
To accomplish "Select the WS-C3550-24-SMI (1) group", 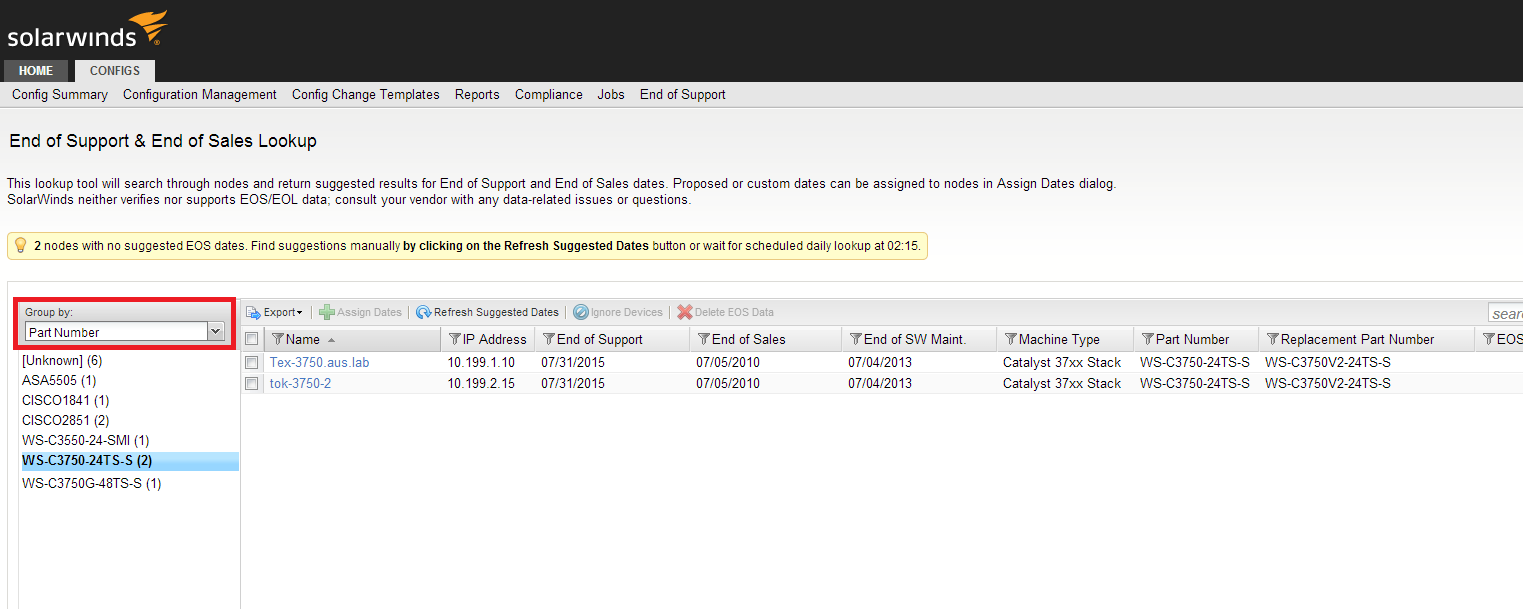I will click(86, 440).
